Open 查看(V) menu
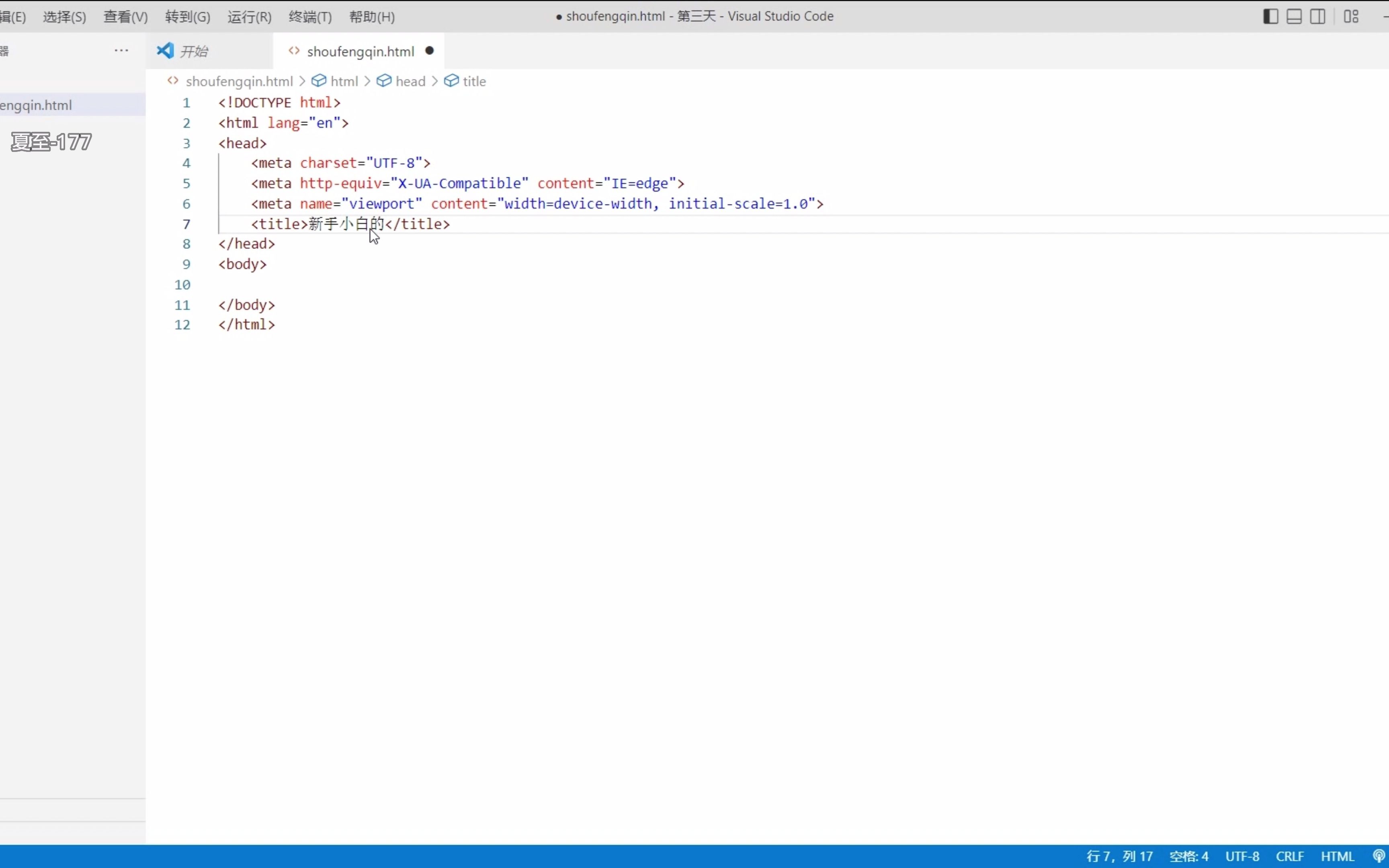 [126, 16]
